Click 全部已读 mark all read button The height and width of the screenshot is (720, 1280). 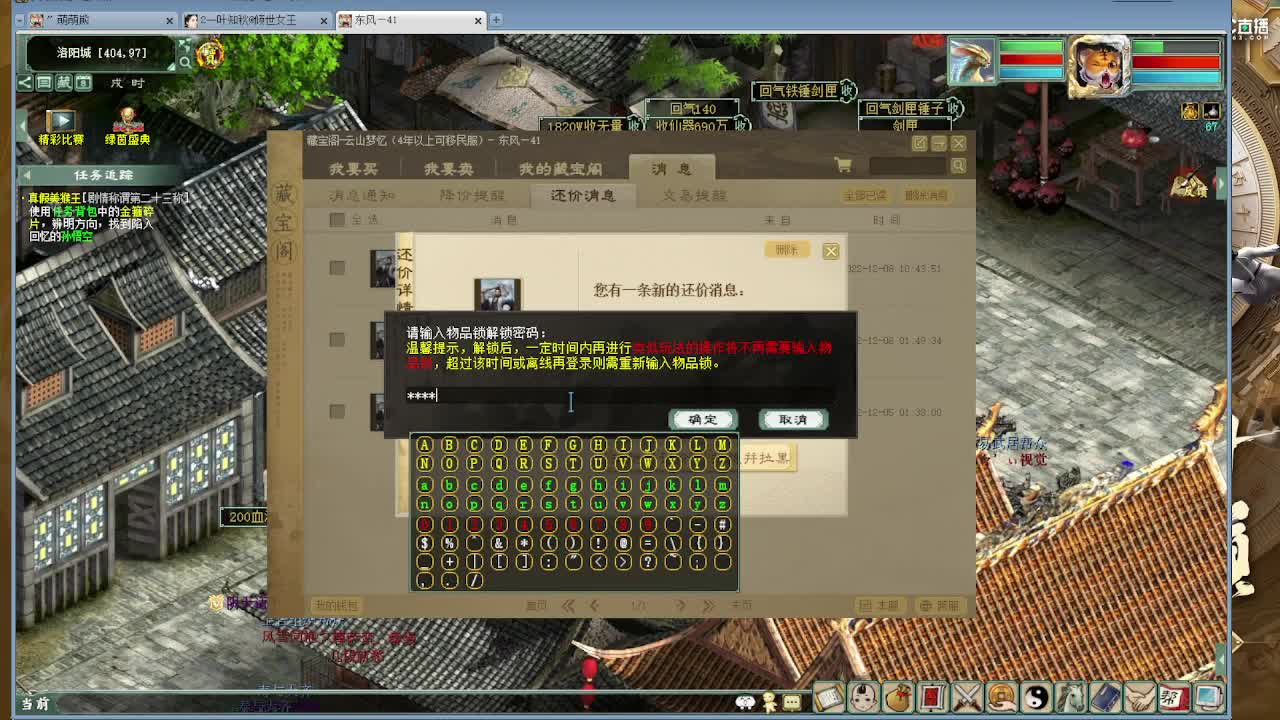(865, 196)
